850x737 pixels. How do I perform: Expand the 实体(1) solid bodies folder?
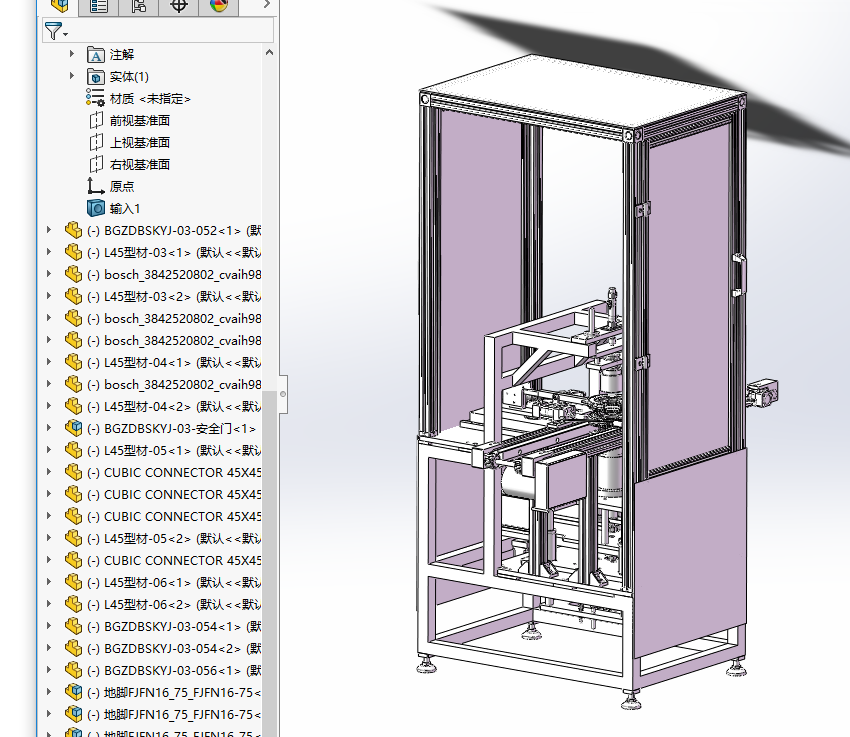71,76
